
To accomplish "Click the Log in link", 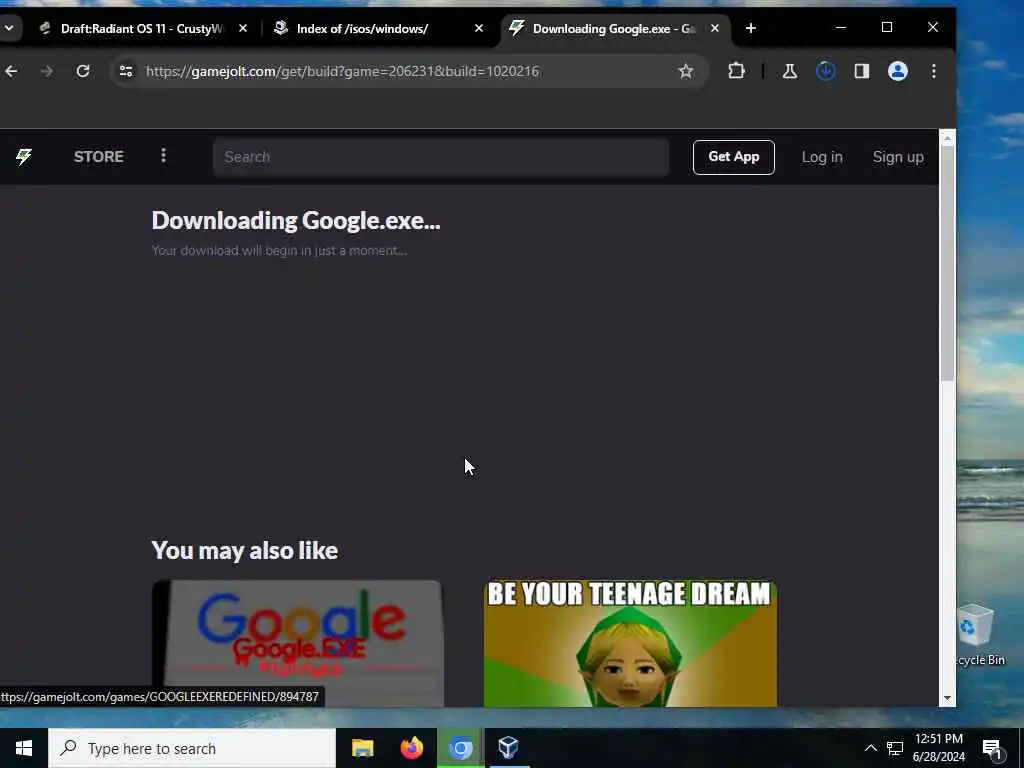I will click(x=822, y=157).
